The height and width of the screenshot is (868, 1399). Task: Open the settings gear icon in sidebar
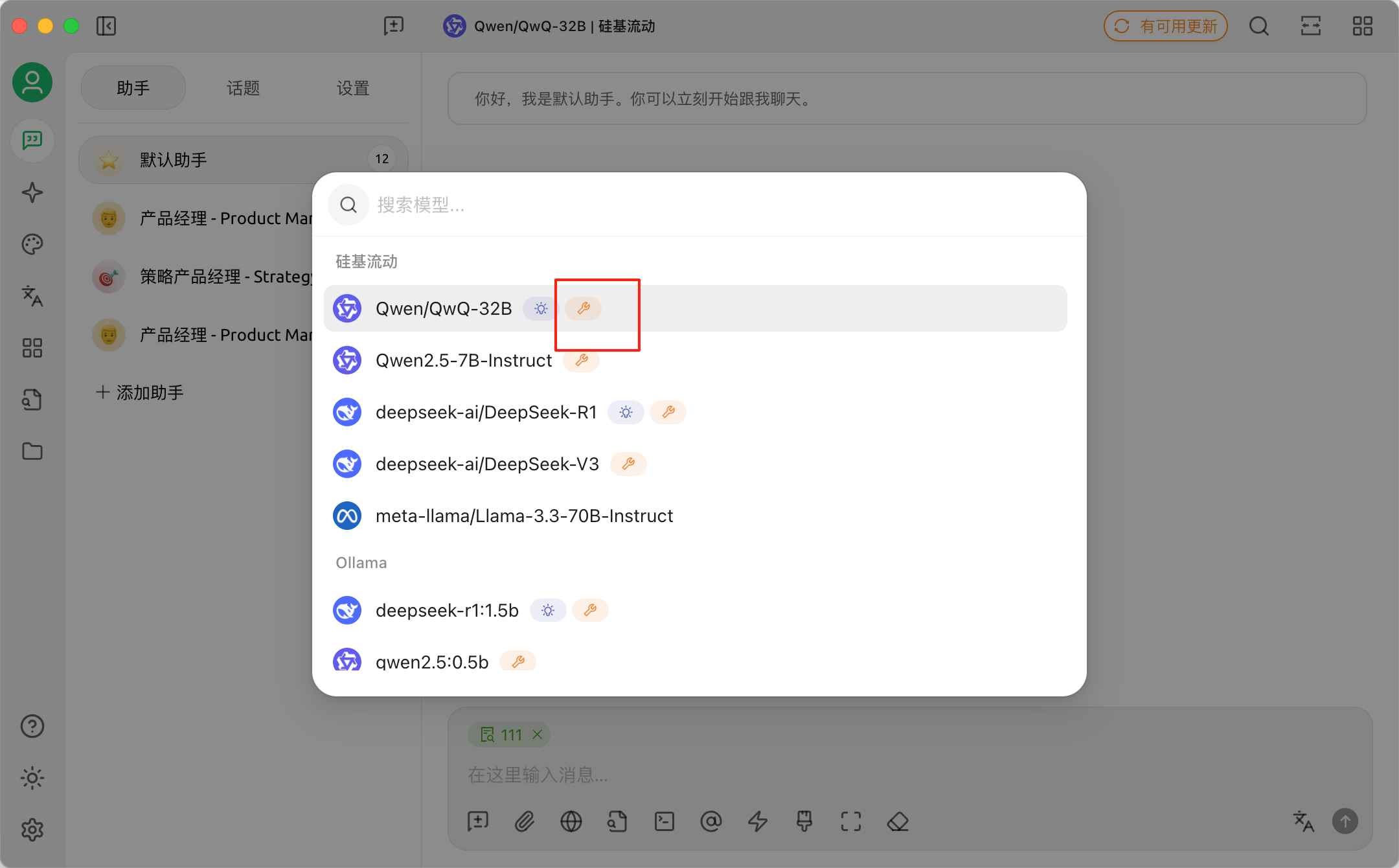coord(32,830)
